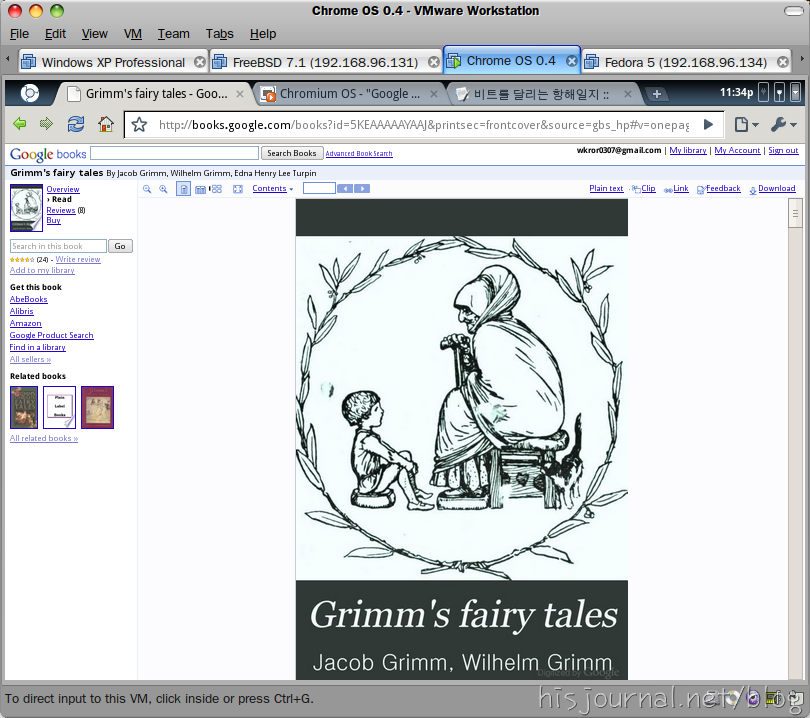
Task: Switch to Windows XP Professional VM tab
Action: pos(113,62)
